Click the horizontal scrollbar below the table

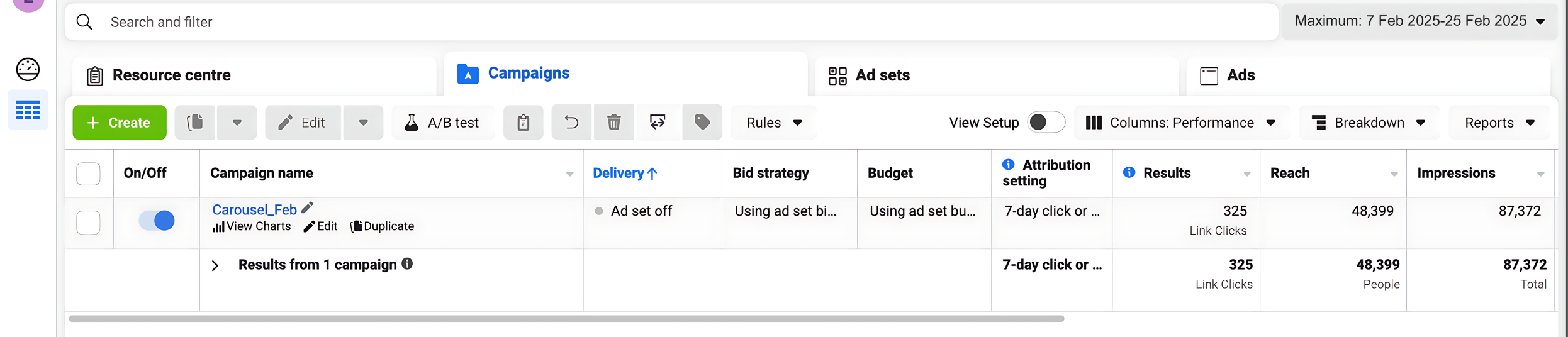coord(566,319)
